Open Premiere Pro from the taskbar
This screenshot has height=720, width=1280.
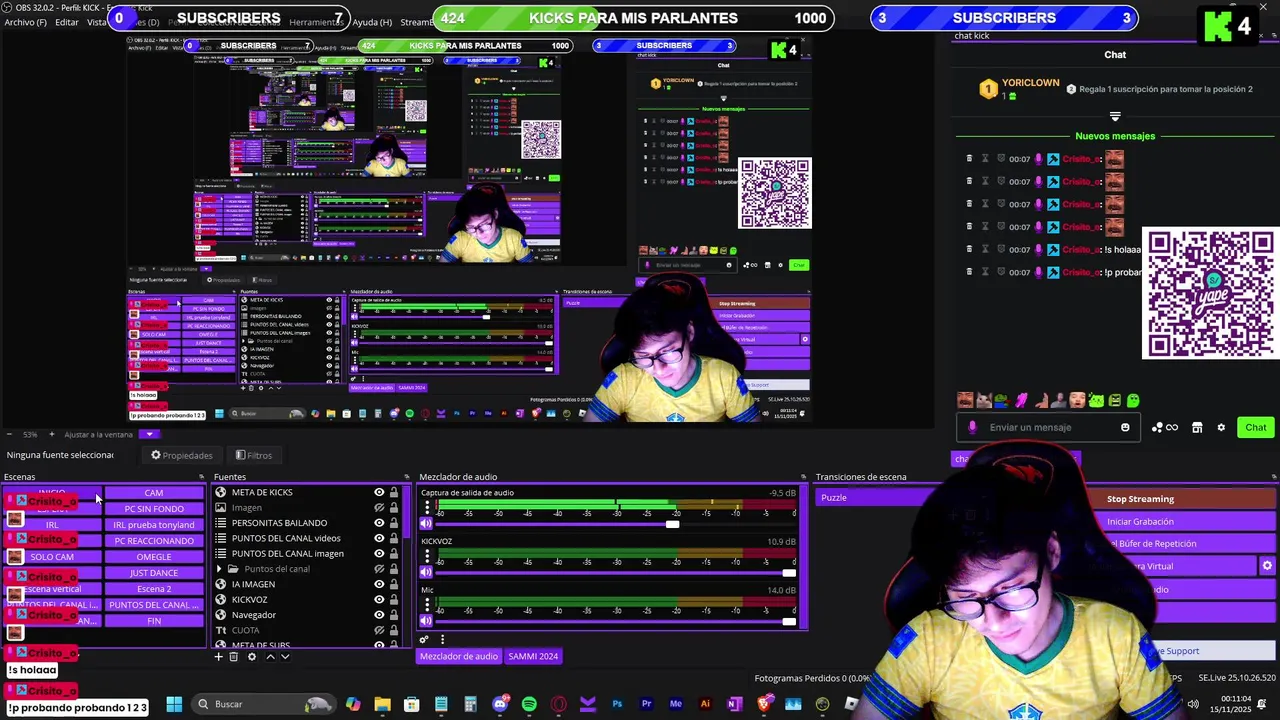point(646,704)
